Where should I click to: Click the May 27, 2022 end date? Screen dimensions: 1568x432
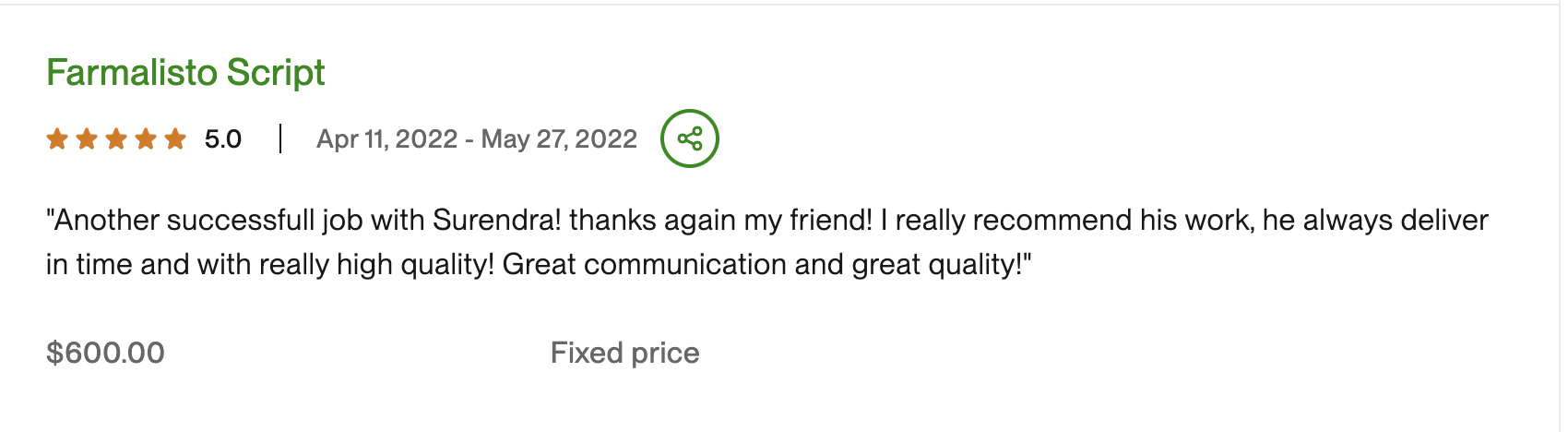tap(559, 139)
